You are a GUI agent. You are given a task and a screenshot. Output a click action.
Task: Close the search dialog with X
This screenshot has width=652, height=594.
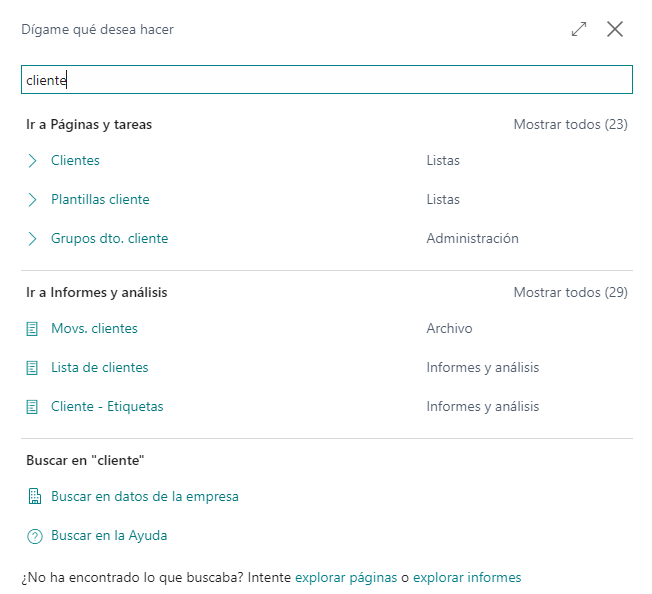coord(615,29)
